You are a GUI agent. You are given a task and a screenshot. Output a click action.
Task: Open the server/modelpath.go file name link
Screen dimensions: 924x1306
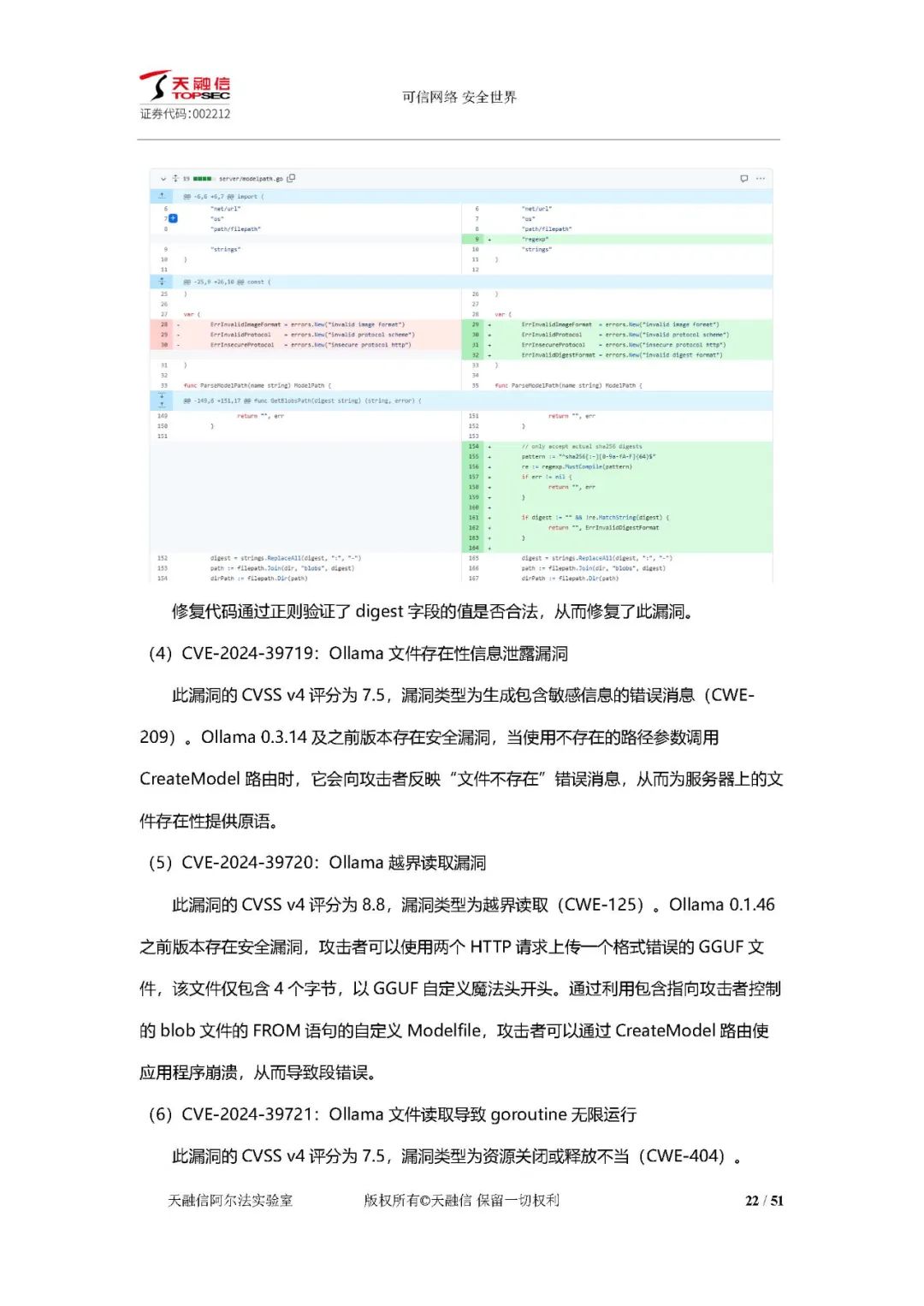(251, 179)
